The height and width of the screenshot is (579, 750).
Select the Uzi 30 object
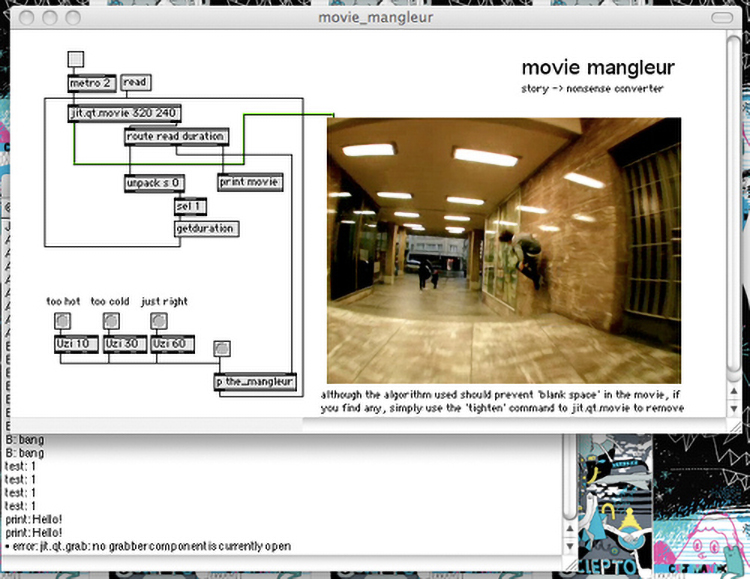124,344
